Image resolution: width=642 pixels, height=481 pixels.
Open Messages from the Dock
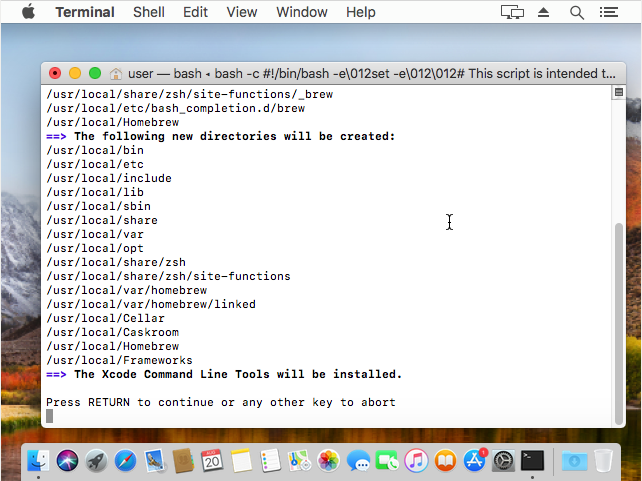(358, 461)
